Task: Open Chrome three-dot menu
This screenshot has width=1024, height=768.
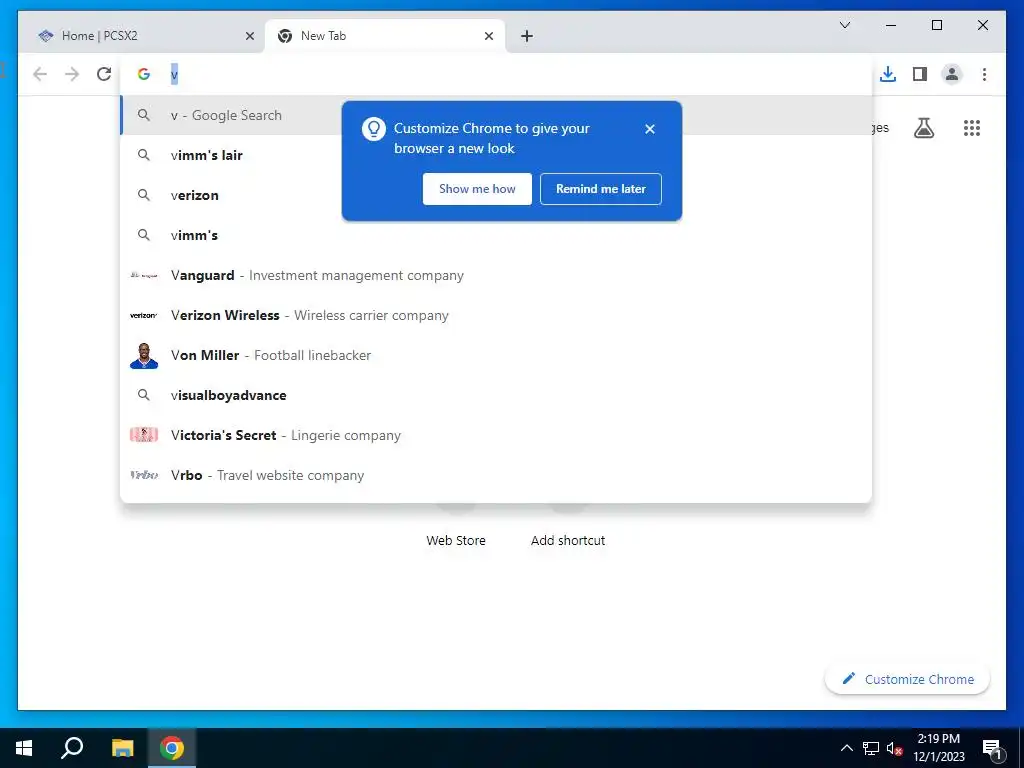Action: [x=984, y=74]
